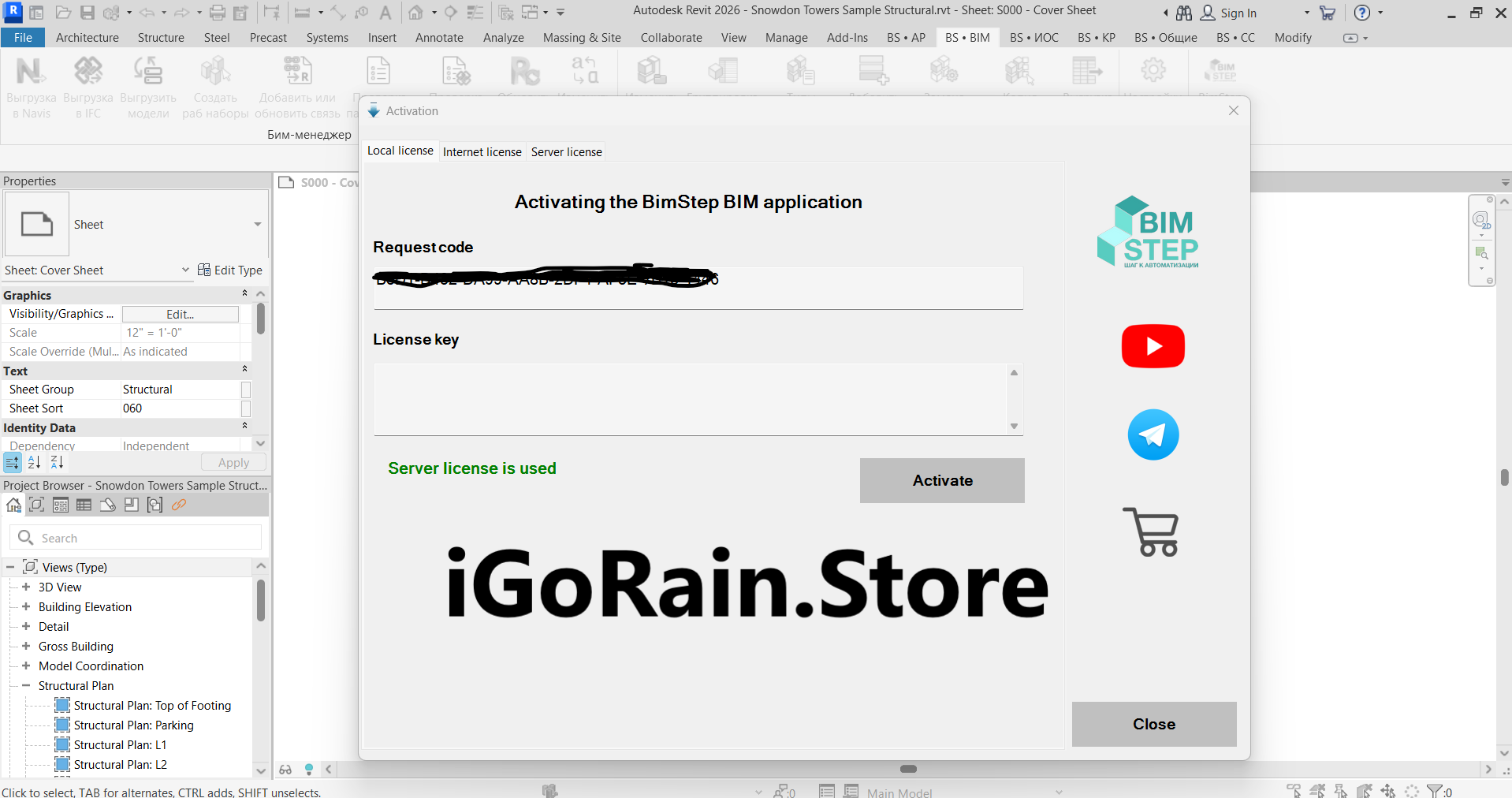
Task: Expand the 3D View tree node
Action: click(x=26, y=587)
